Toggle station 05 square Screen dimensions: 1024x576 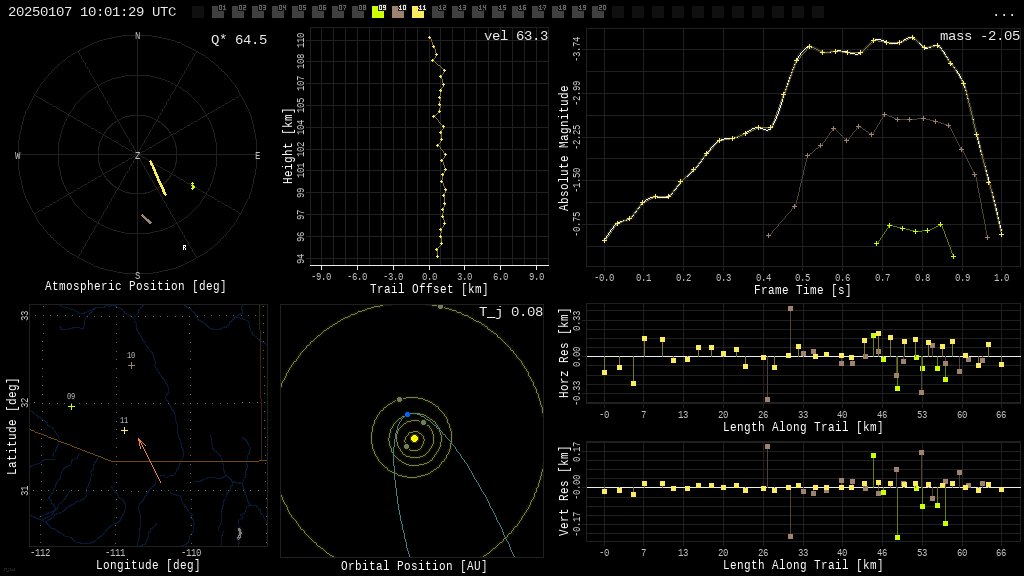point(298,12)
